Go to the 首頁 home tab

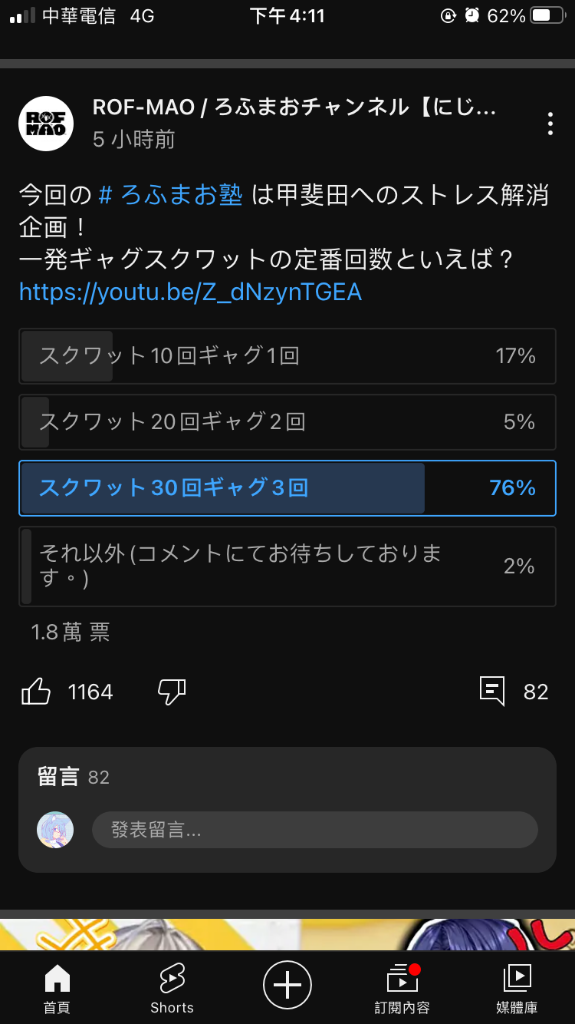(57, 989)
